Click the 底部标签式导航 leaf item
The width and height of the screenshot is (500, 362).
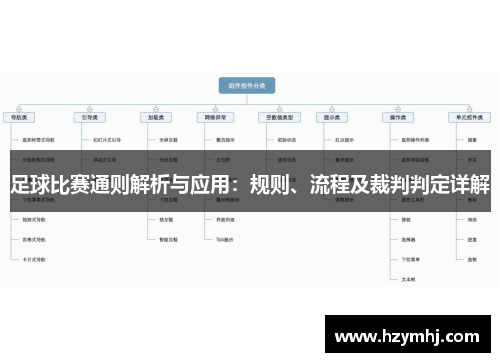pos(38,140)
